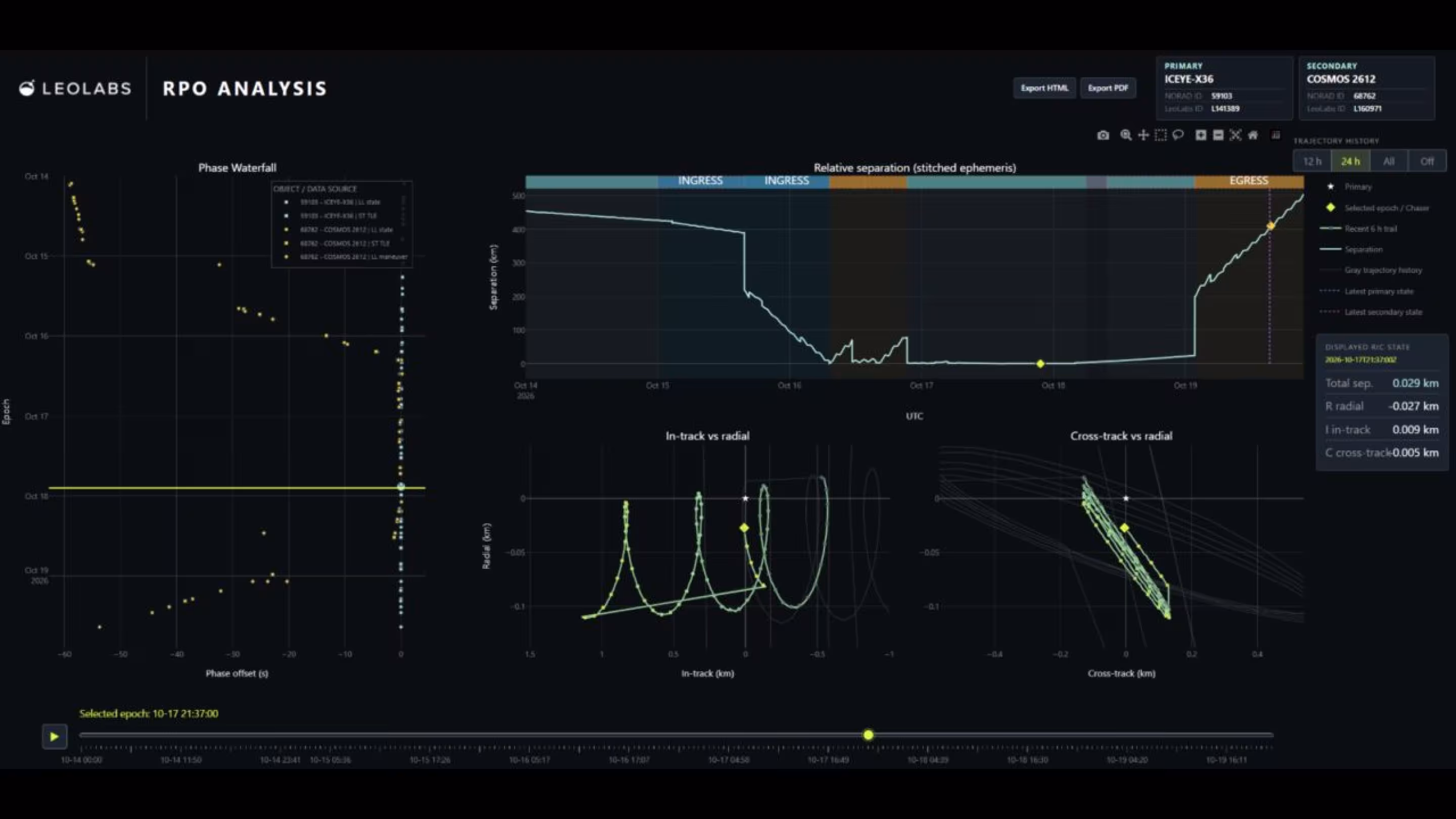This screenshot has height=819, width=1456.
Task: Click the orange diamond marker in EGRESS region
Action: coord(1270,226)
